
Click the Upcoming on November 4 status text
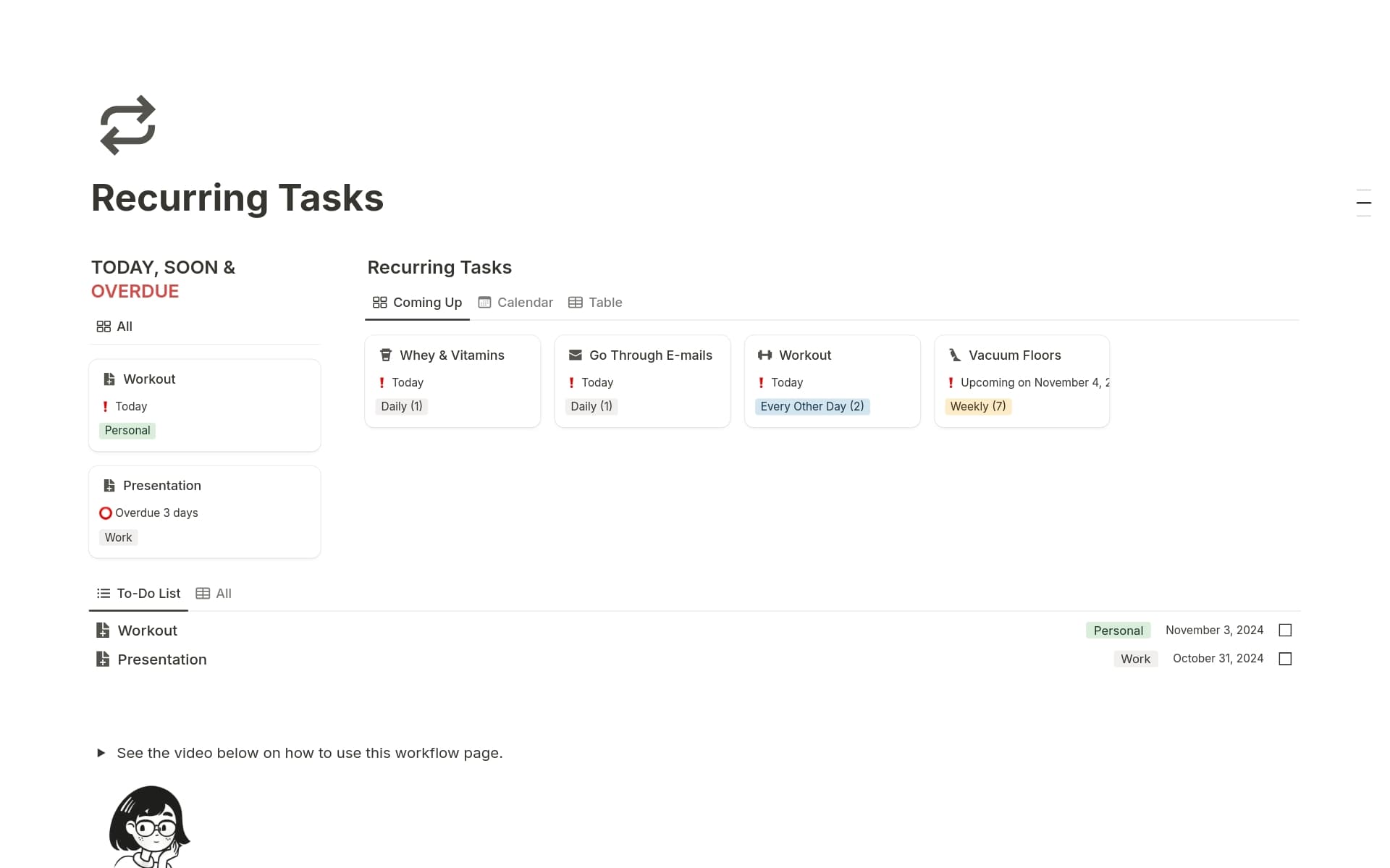[x=1035, y=382]
